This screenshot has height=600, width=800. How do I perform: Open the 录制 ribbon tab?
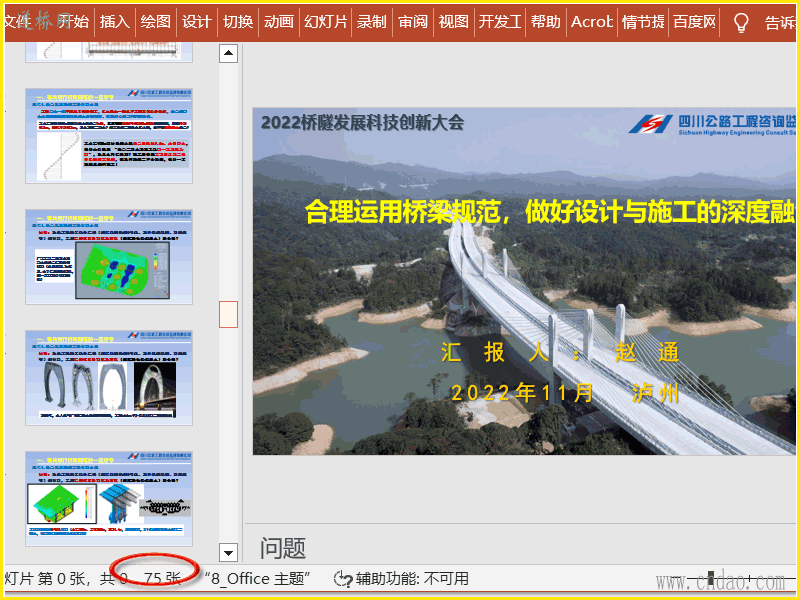pyautogui.click(x=371, y=22)
